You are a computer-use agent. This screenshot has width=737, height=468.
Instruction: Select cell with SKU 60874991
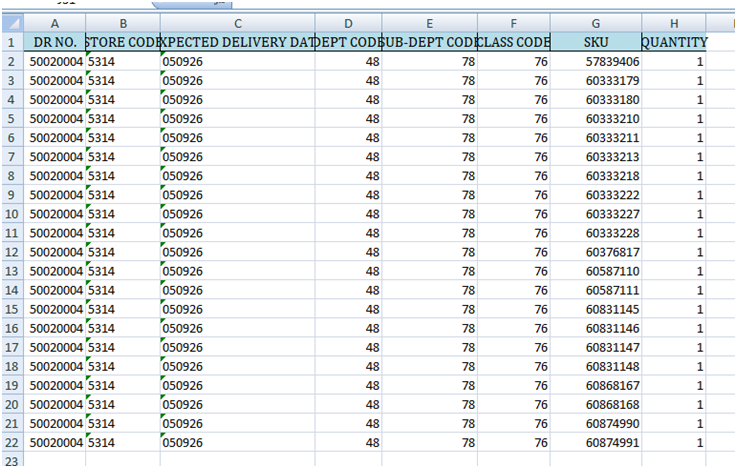pyautogui.click(x=595, y=441)
